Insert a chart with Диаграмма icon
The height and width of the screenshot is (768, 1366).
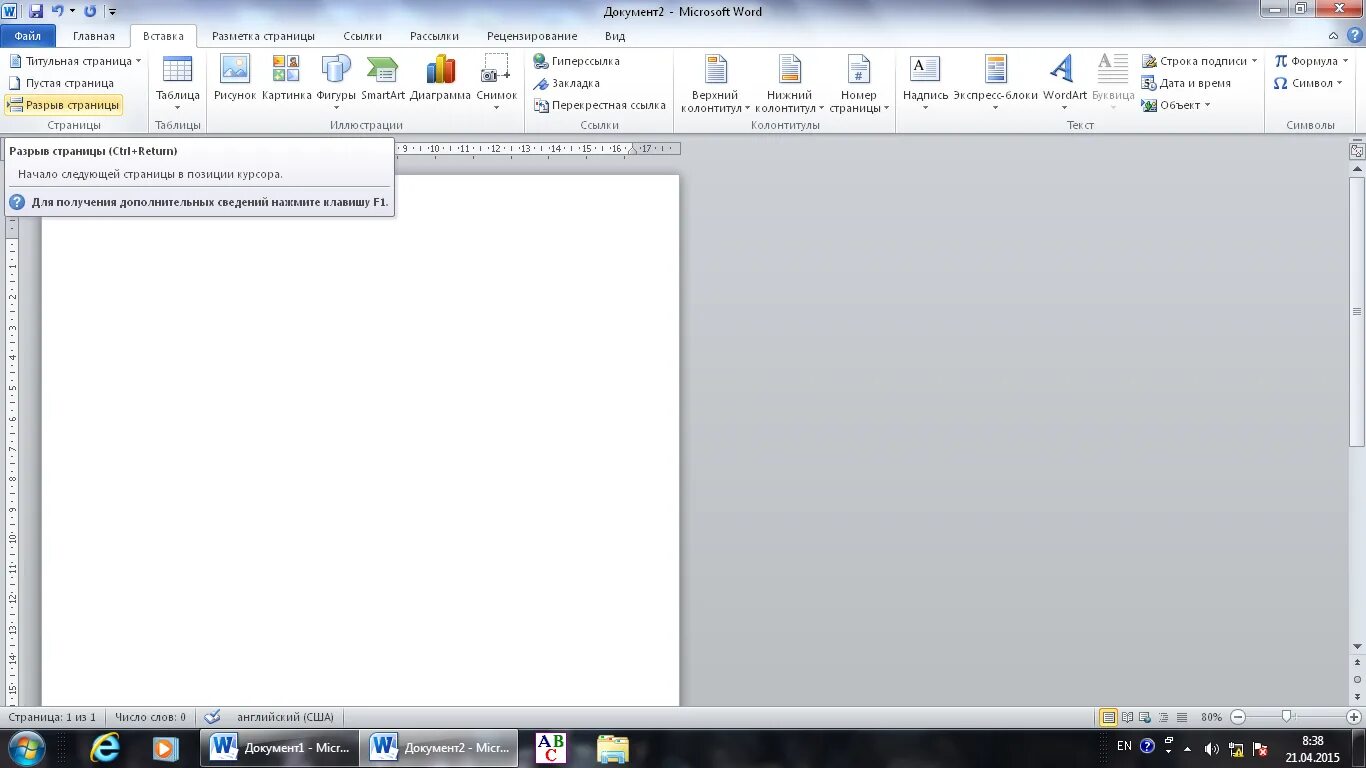point(440,78)
